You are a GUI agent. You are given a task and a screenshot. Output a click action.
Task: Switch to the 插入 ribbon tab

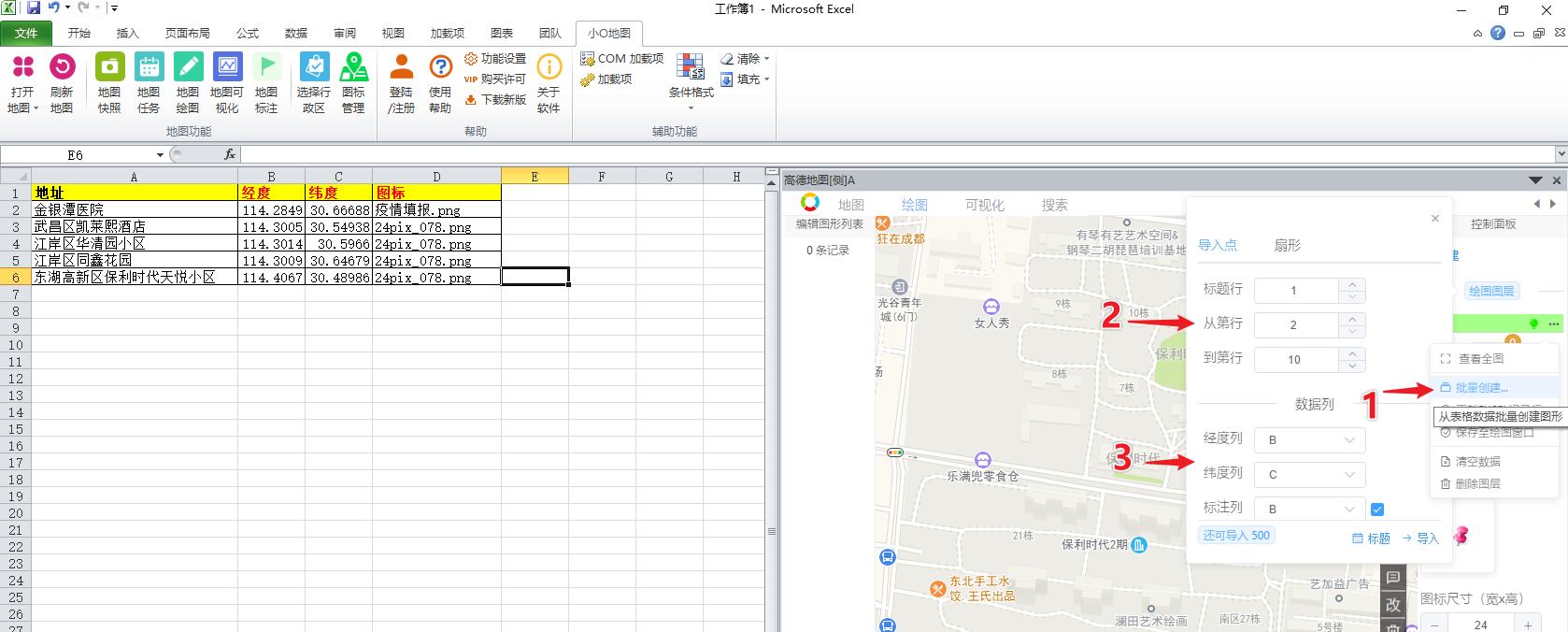[x=127, y=33]
